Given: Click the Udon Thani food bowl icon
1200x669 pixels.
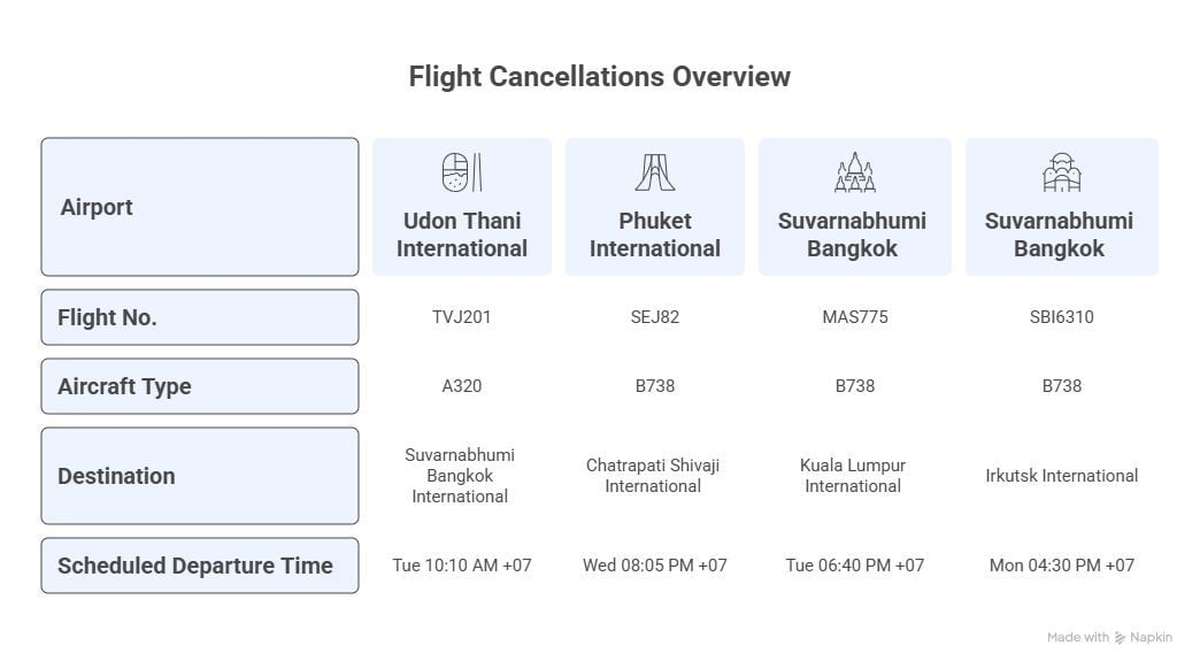Looking at the screenshot, I should click(462, 172).
